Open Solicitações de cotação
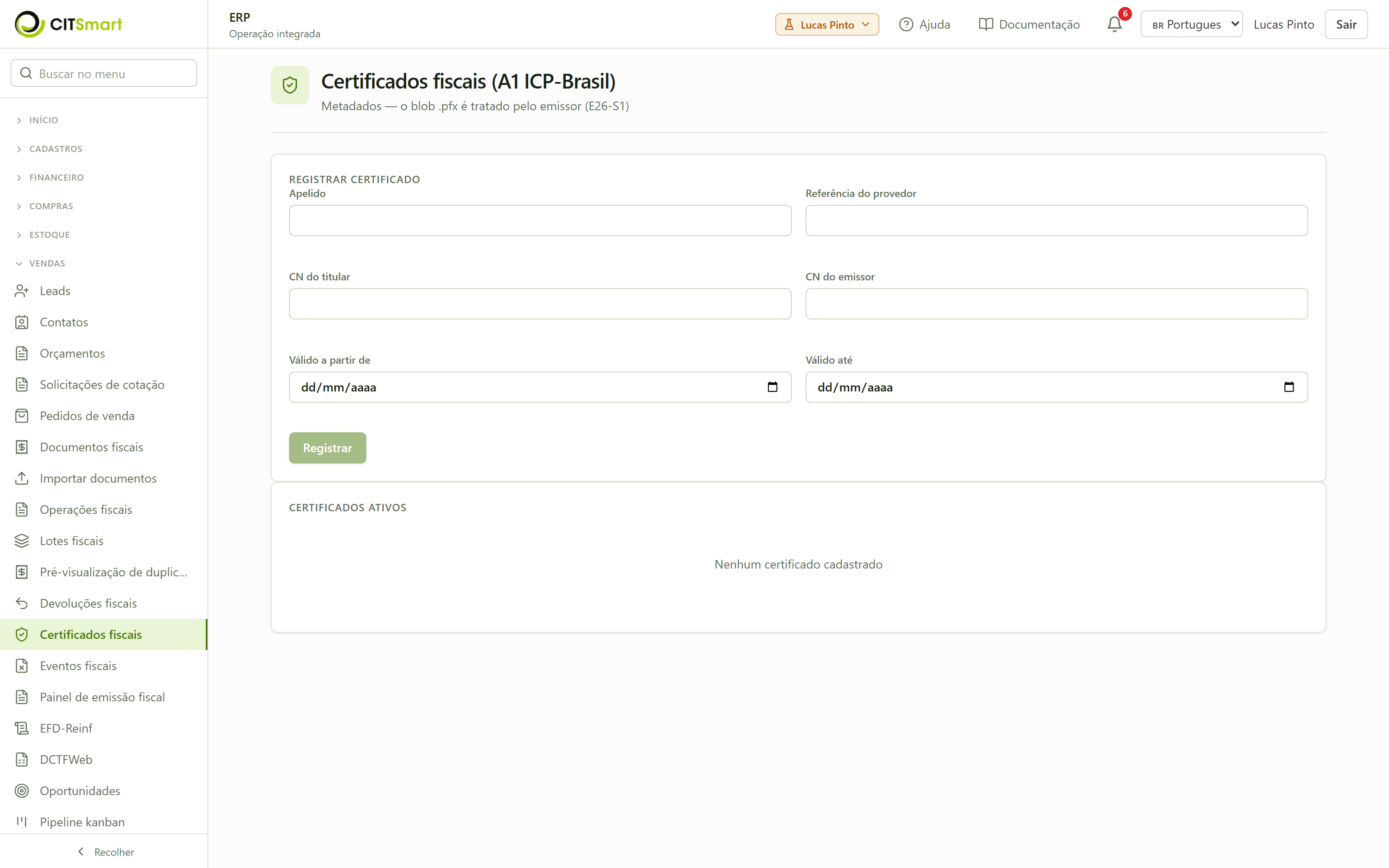This screenshot has width=1389, height=868. point(103,385)
